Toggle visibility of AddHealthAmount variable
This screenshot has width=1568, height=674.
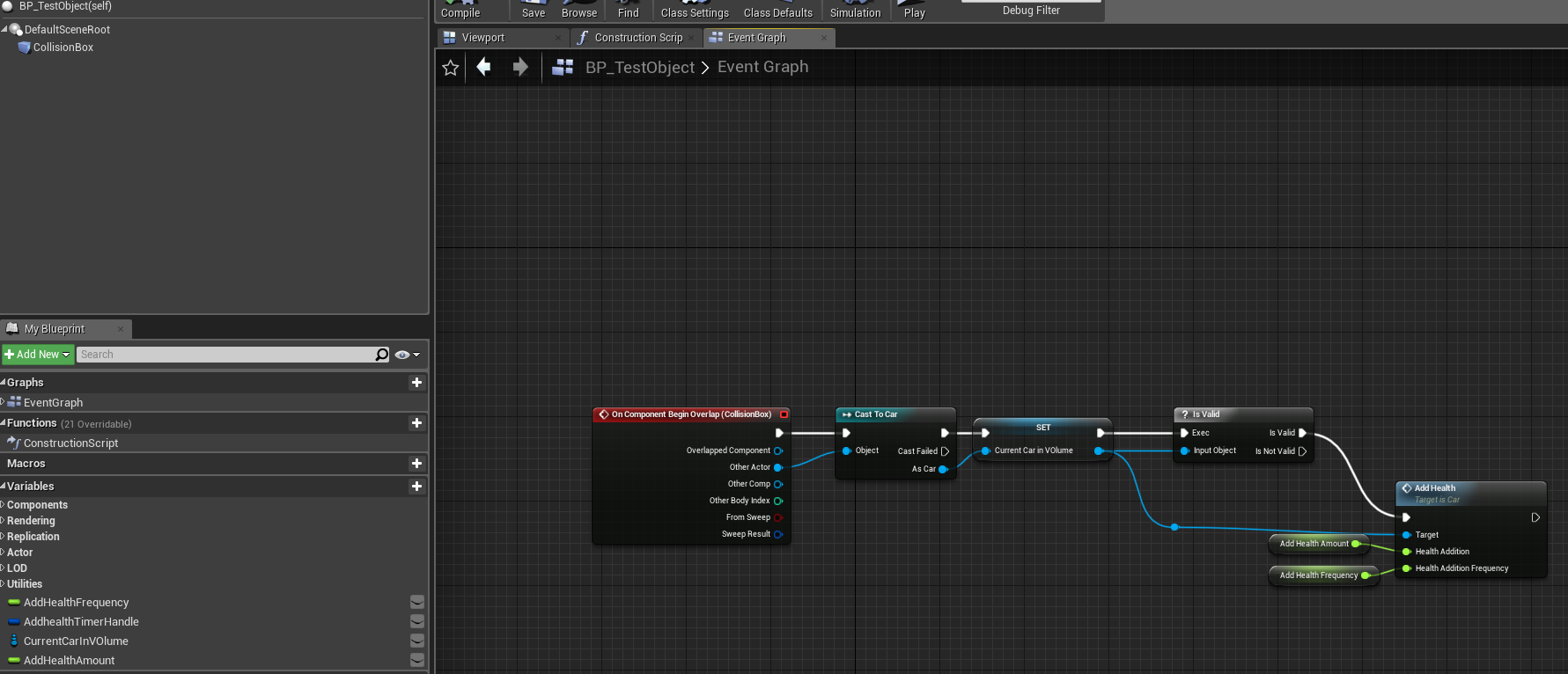point(417,661)
